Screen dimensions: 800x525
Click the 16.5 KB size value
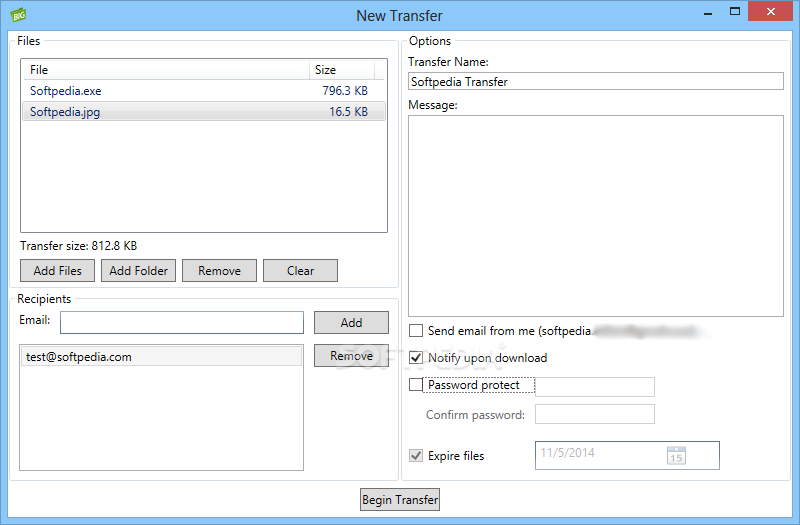pos(348,111)
